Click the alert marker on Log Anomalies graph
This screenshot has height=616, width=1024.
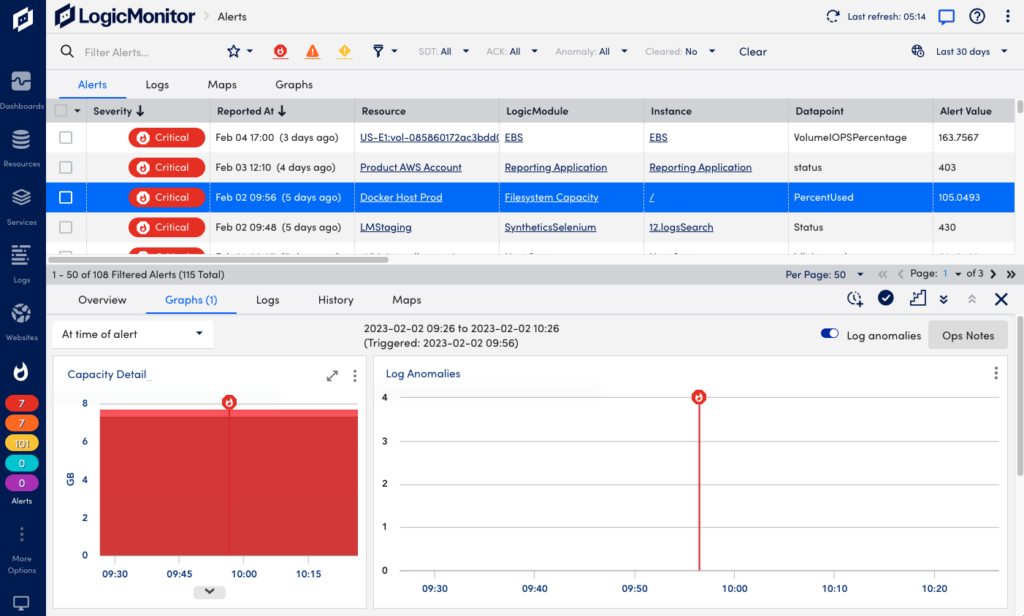tap(699, 397)
